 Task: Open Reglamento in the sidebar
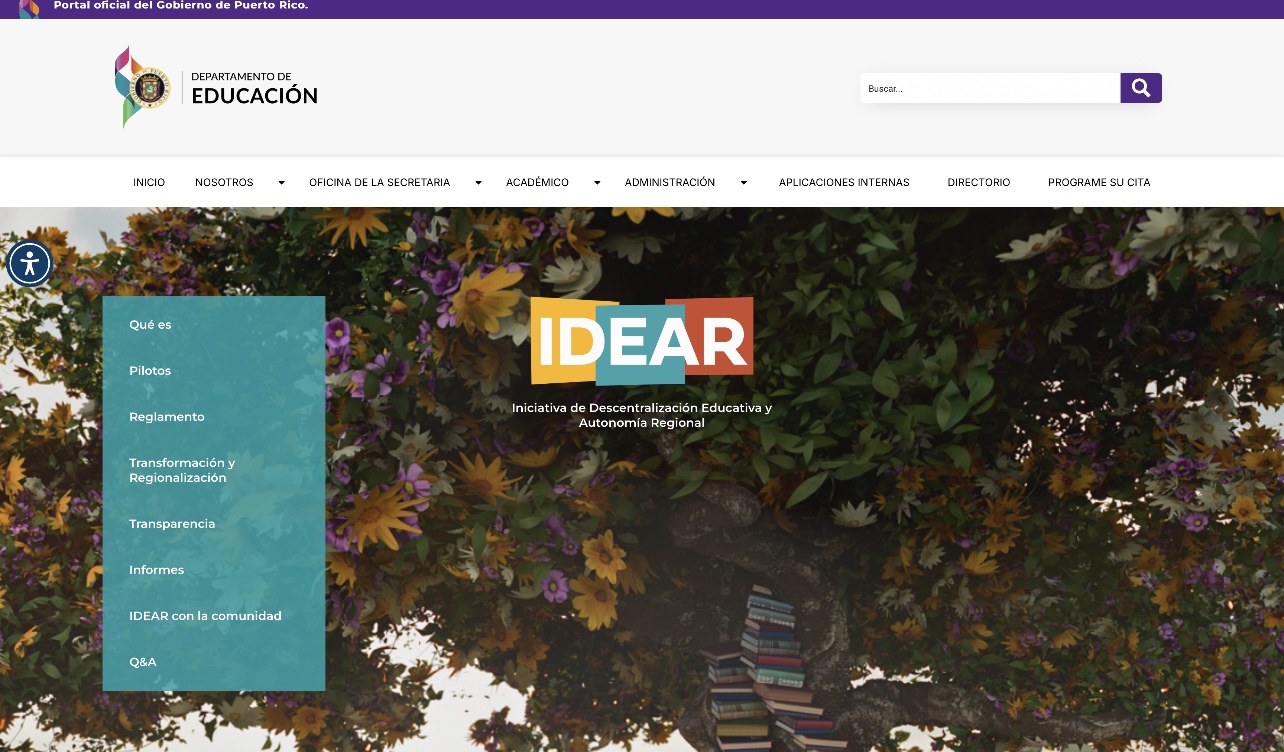(x=167, y=417)
